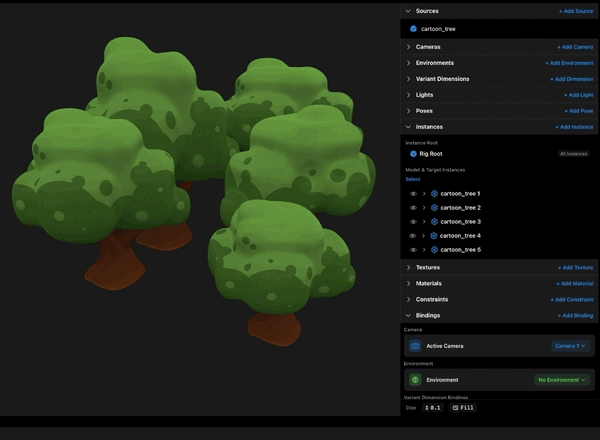The height and width of the screenshot is (440, 600).
Task: Click the cartoon_tree 3 instance icon
Action: (x=434, y=222)
